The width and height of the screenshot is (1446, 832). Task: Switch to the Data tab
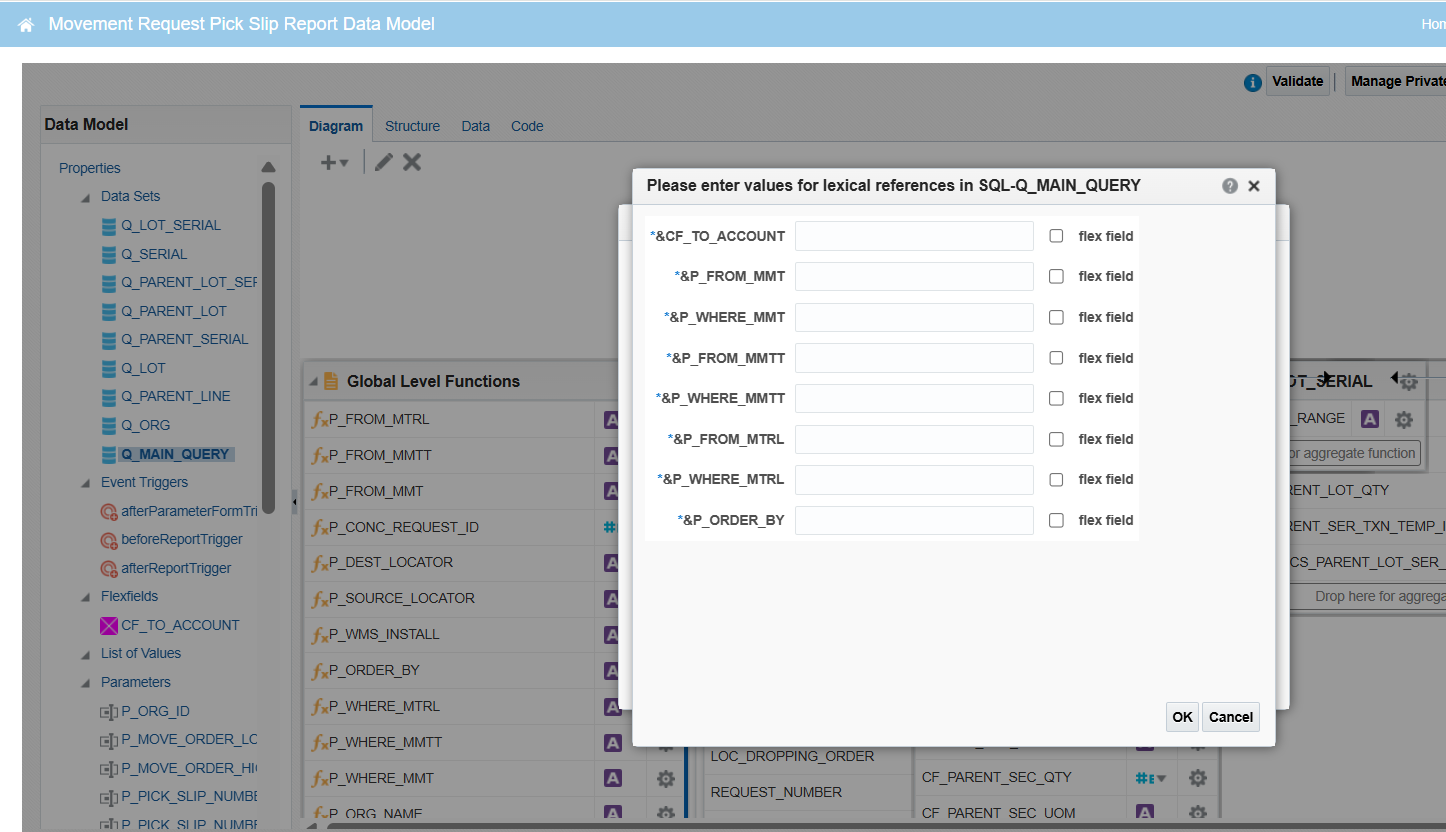point(475,126)
